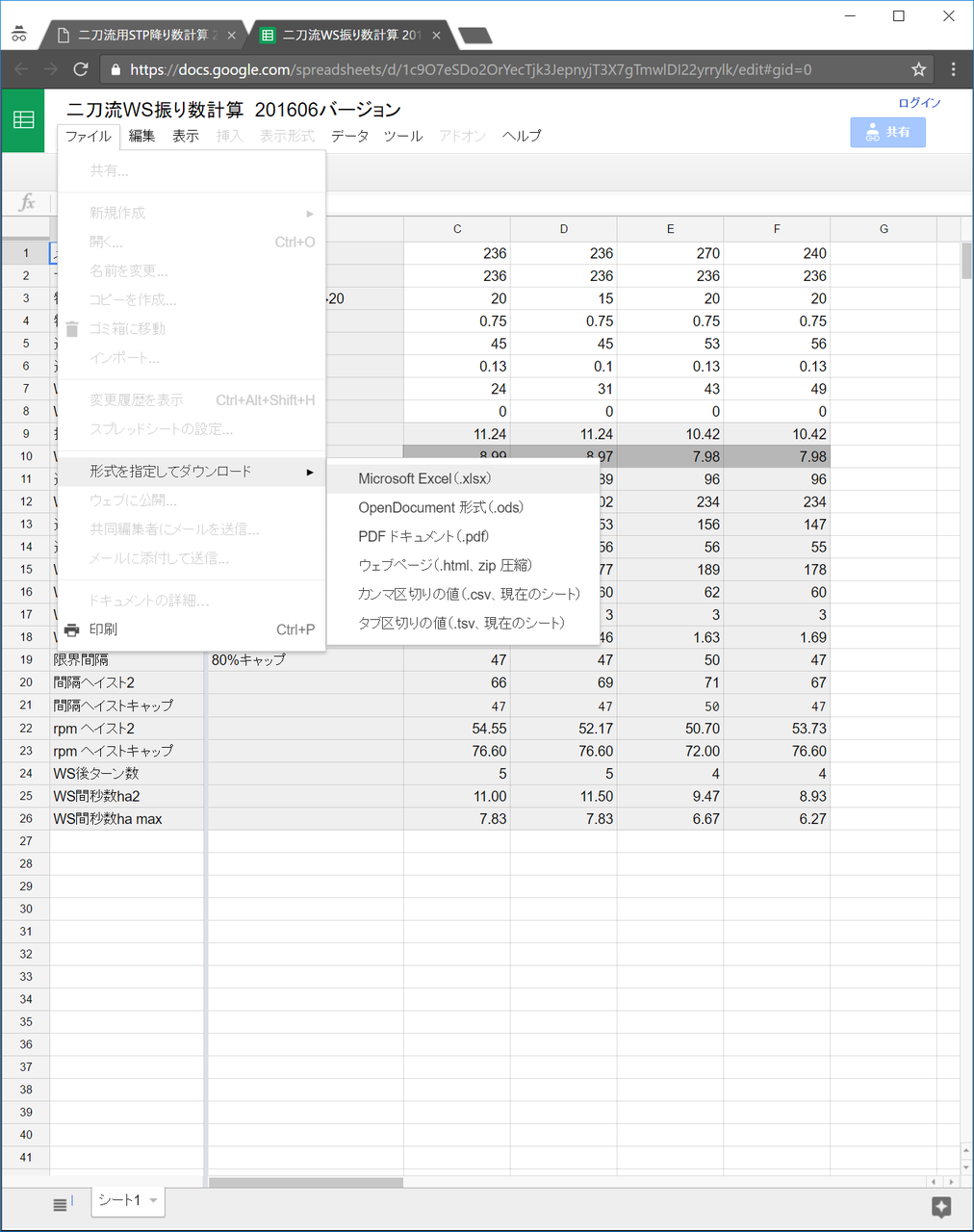Viewport: 974px width, 1232px height.
Task: Click cell value 72.00 in row 23
Action: click(670, 751)
